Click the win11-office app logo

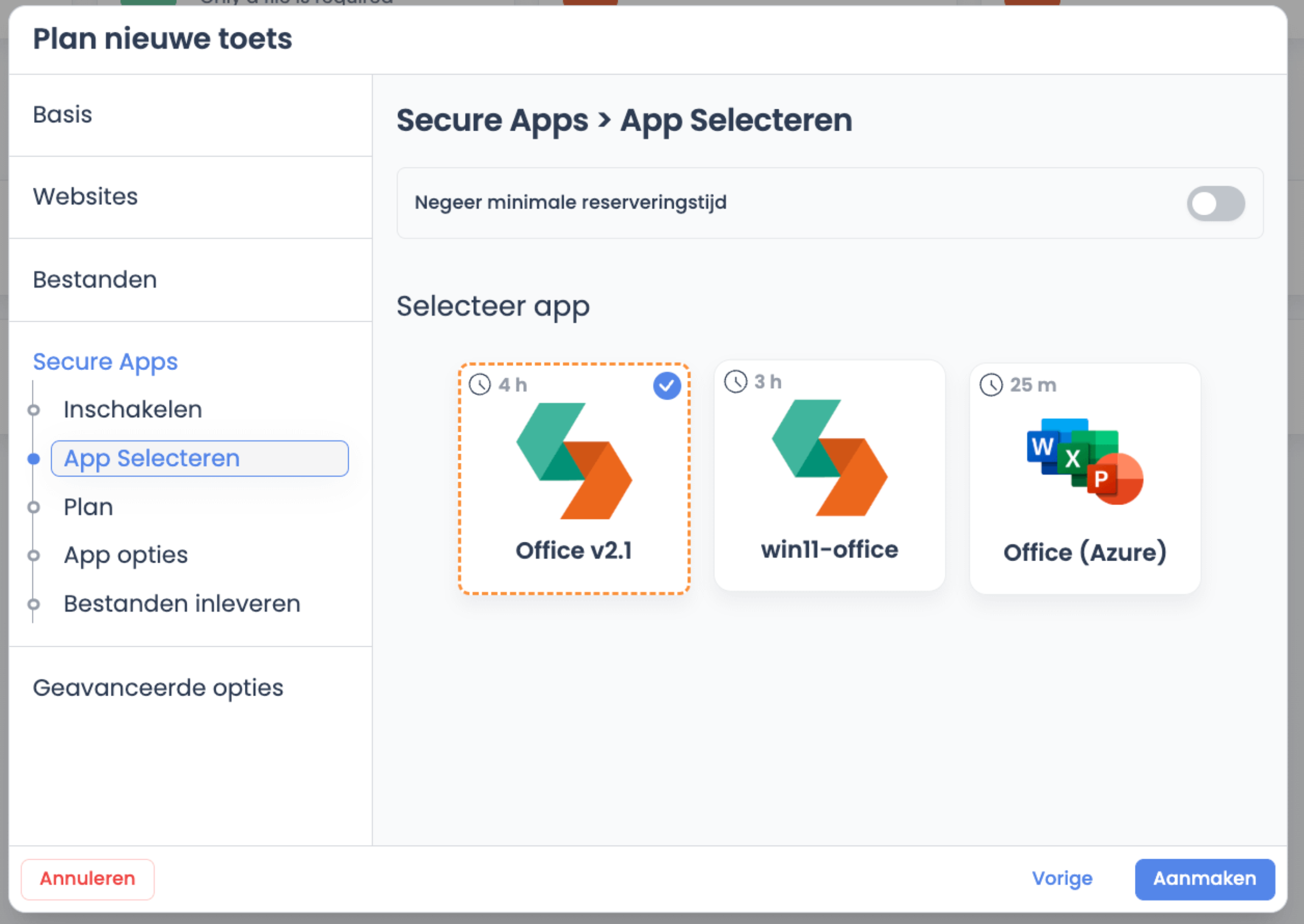[x=830, y=457]
